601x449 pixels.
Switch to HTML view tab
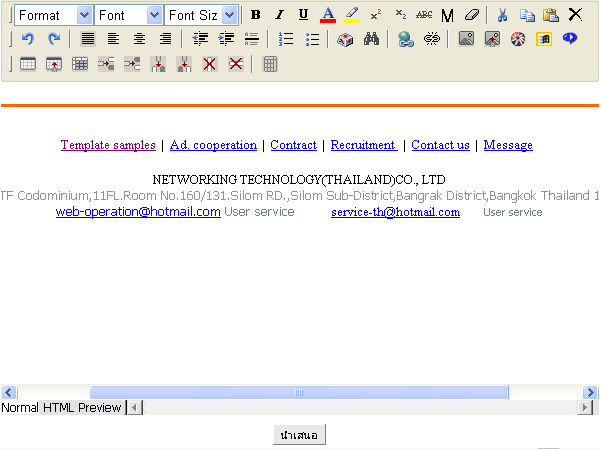tap(58, 407)
